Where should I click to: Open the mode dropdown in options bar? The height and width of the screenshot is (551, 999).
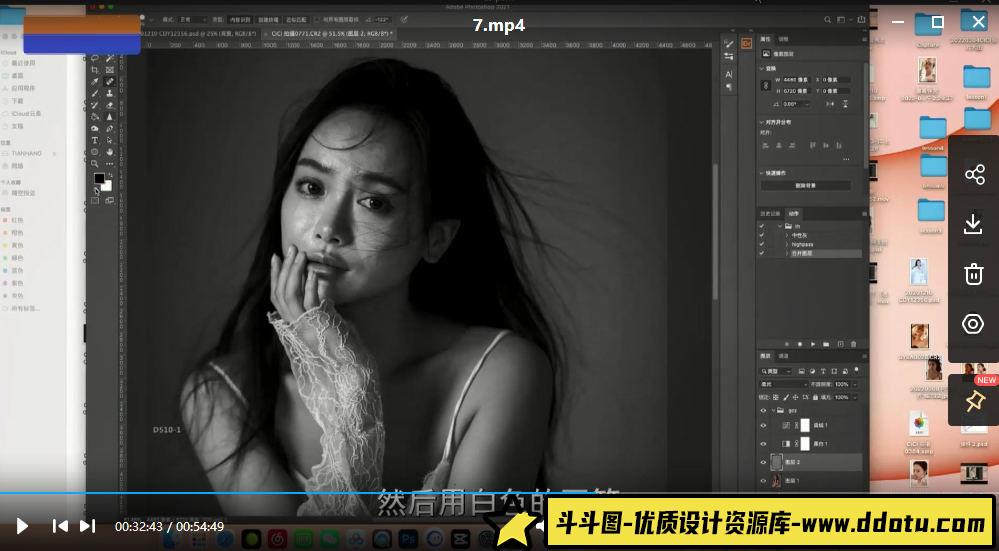coord(192,20)
